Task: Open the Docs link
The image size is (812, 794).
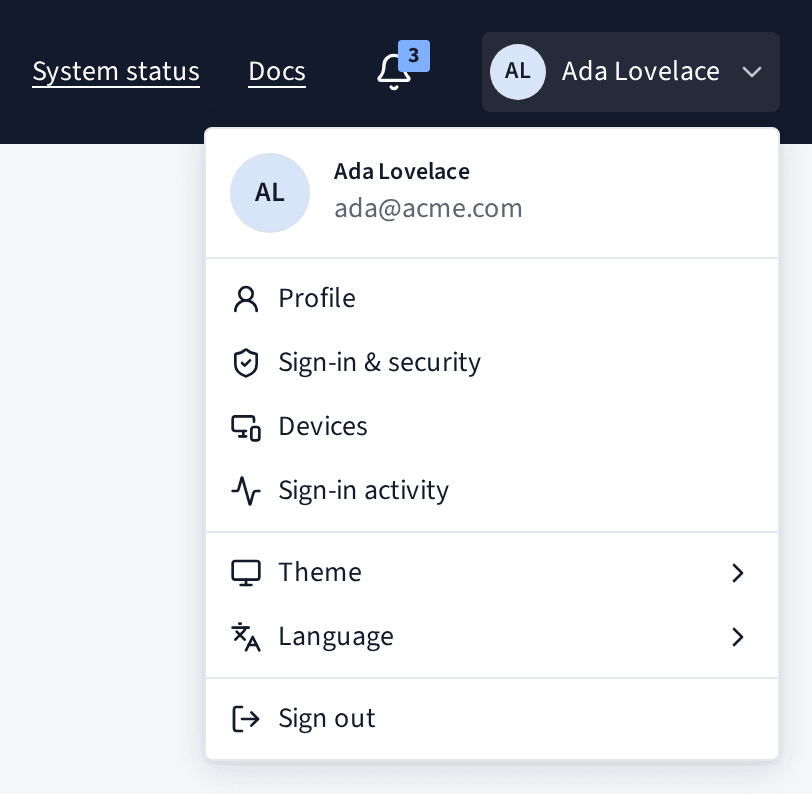Action: point(277,72)
